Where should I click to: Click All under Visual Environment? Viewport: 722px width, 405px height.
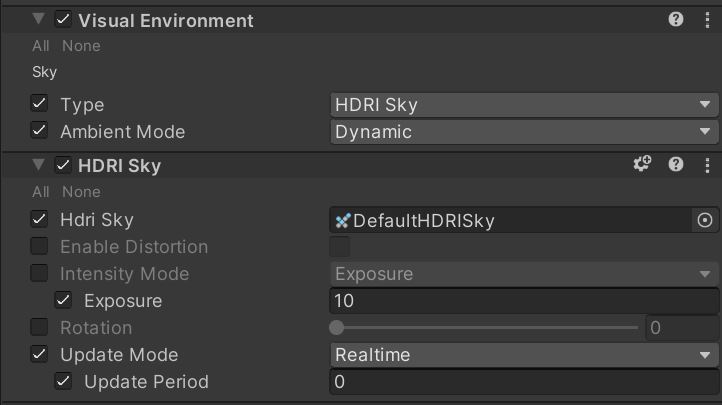pyautogui.click(x=41, y=46)
